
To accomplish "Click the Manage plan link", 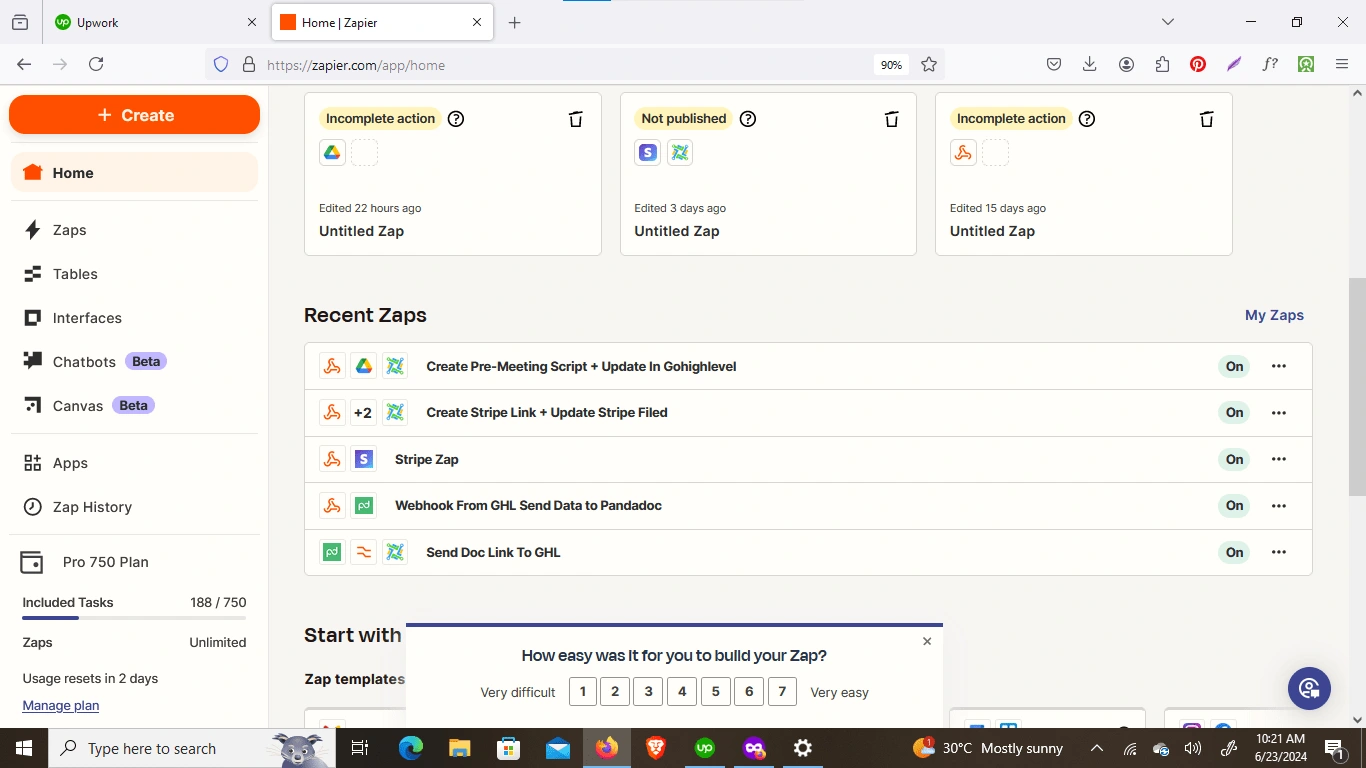I will pyautogui.click(x=61, y=705).
